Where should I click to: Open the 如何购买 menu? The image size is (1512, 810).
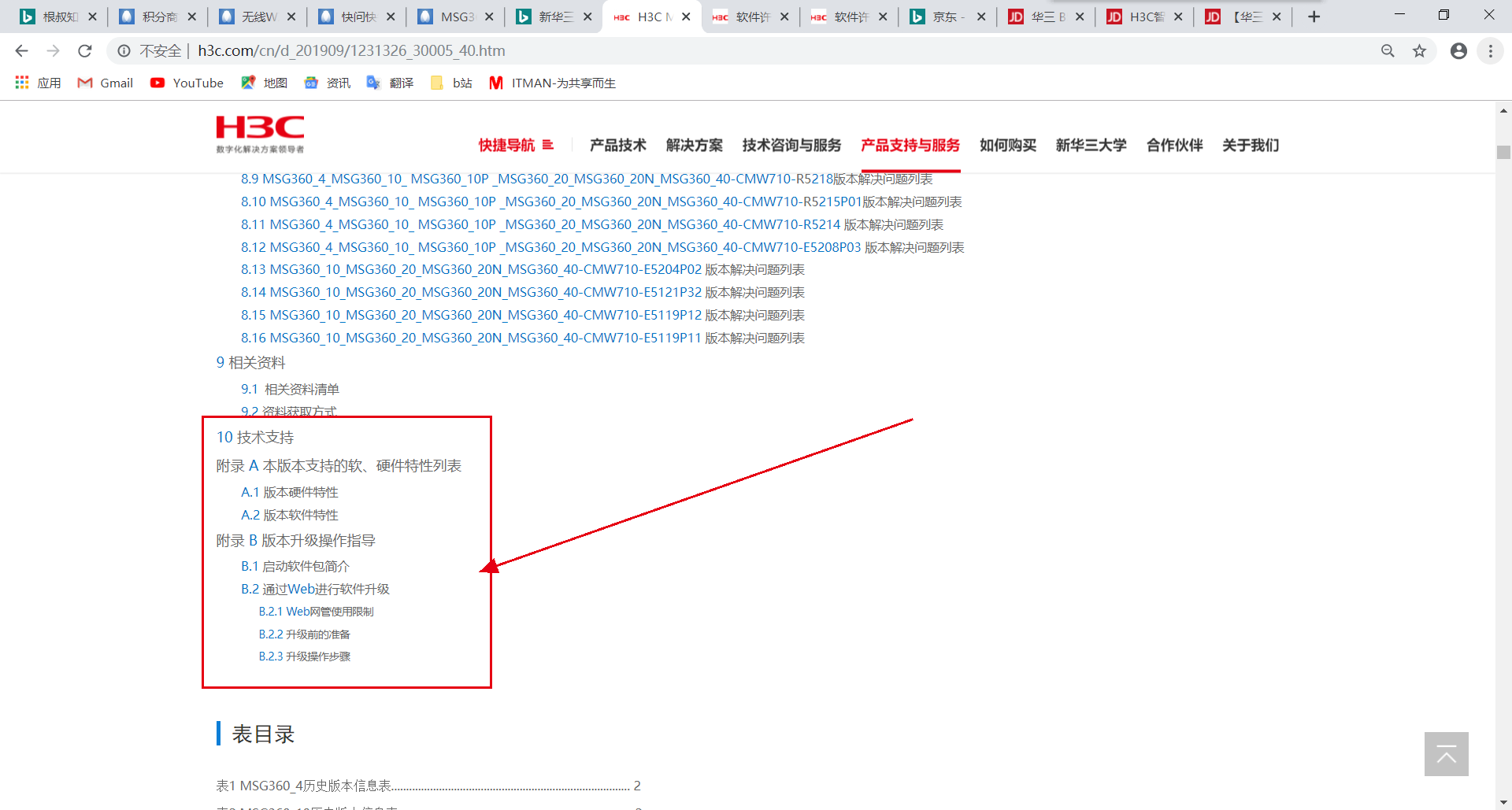click(x=1008, y=145)
